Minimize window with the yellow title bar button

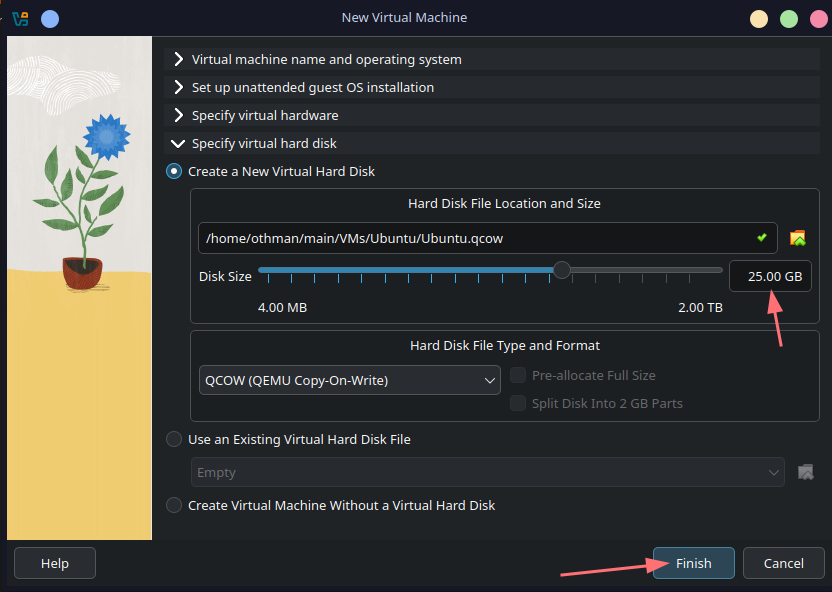pos(760,18)
